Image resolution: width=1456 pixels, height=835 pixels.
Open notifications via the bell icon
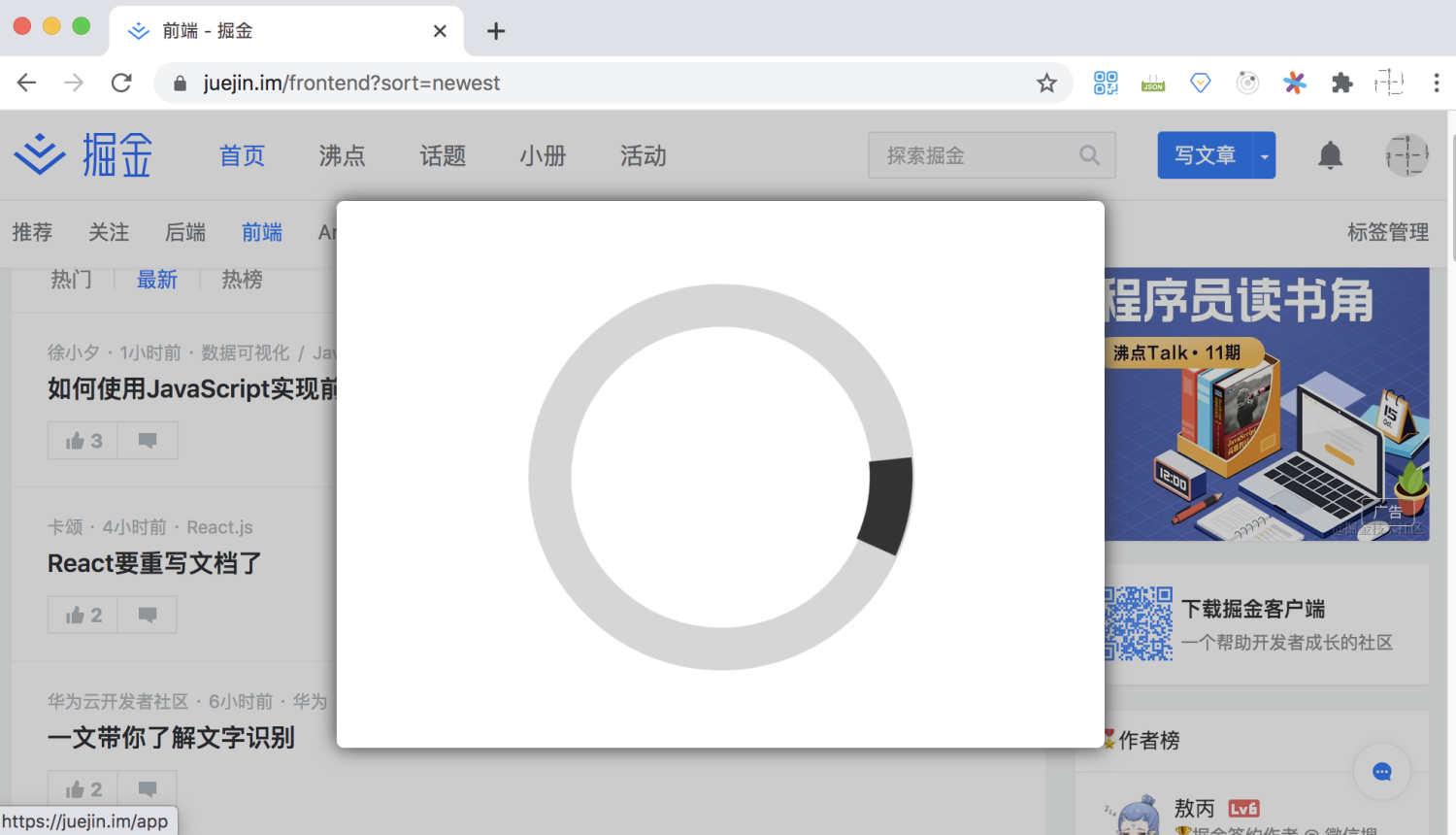[x=1330, y=155]
